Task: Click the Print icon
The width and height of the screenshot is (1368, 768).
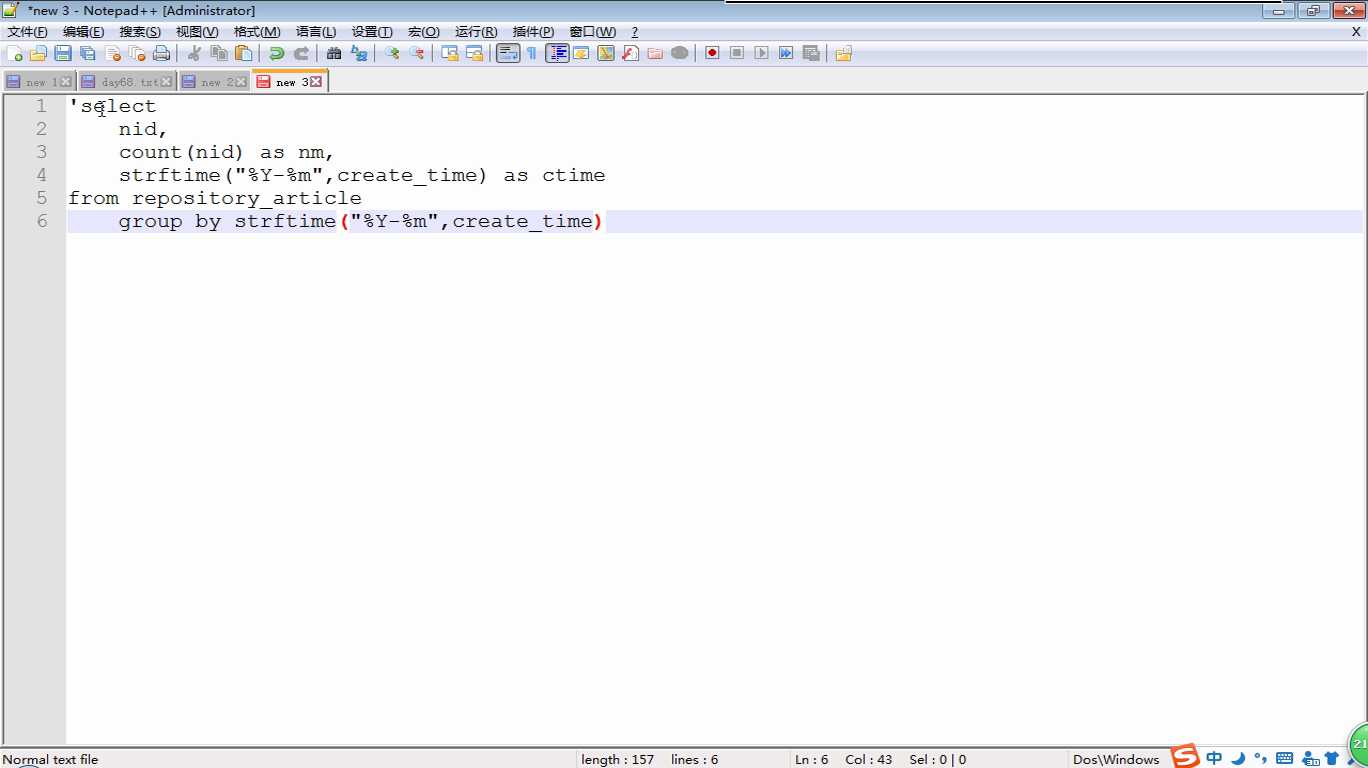Action: [x=161, y=53]
